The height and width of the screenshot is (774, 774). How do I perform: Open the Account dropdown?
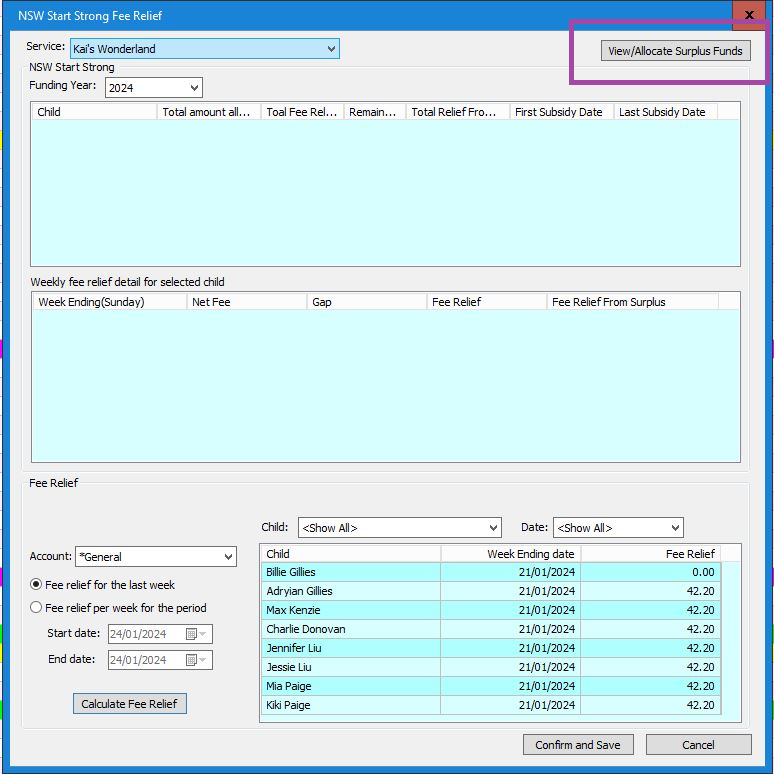click(x=228, y=557)
